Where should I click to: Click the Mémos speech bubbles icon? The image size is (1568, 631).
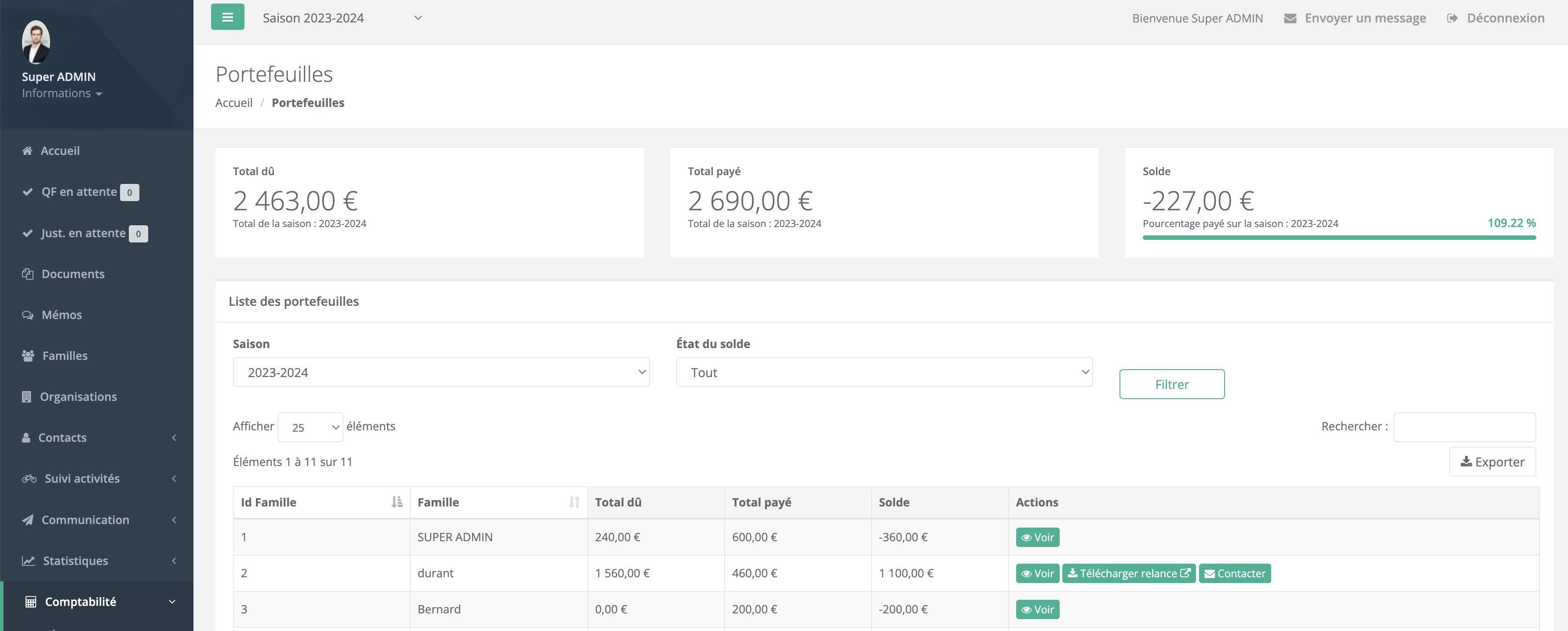[x=27, y=315]
